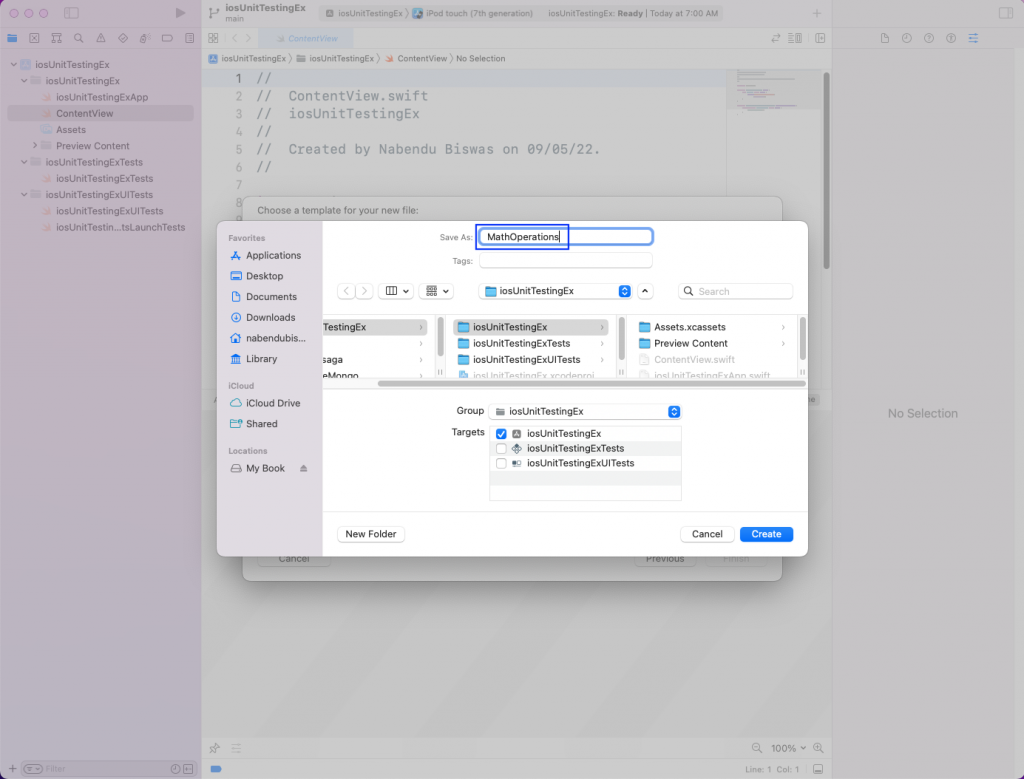Open the project navigator folder icon
The image size is (1024, 779).
12,38
